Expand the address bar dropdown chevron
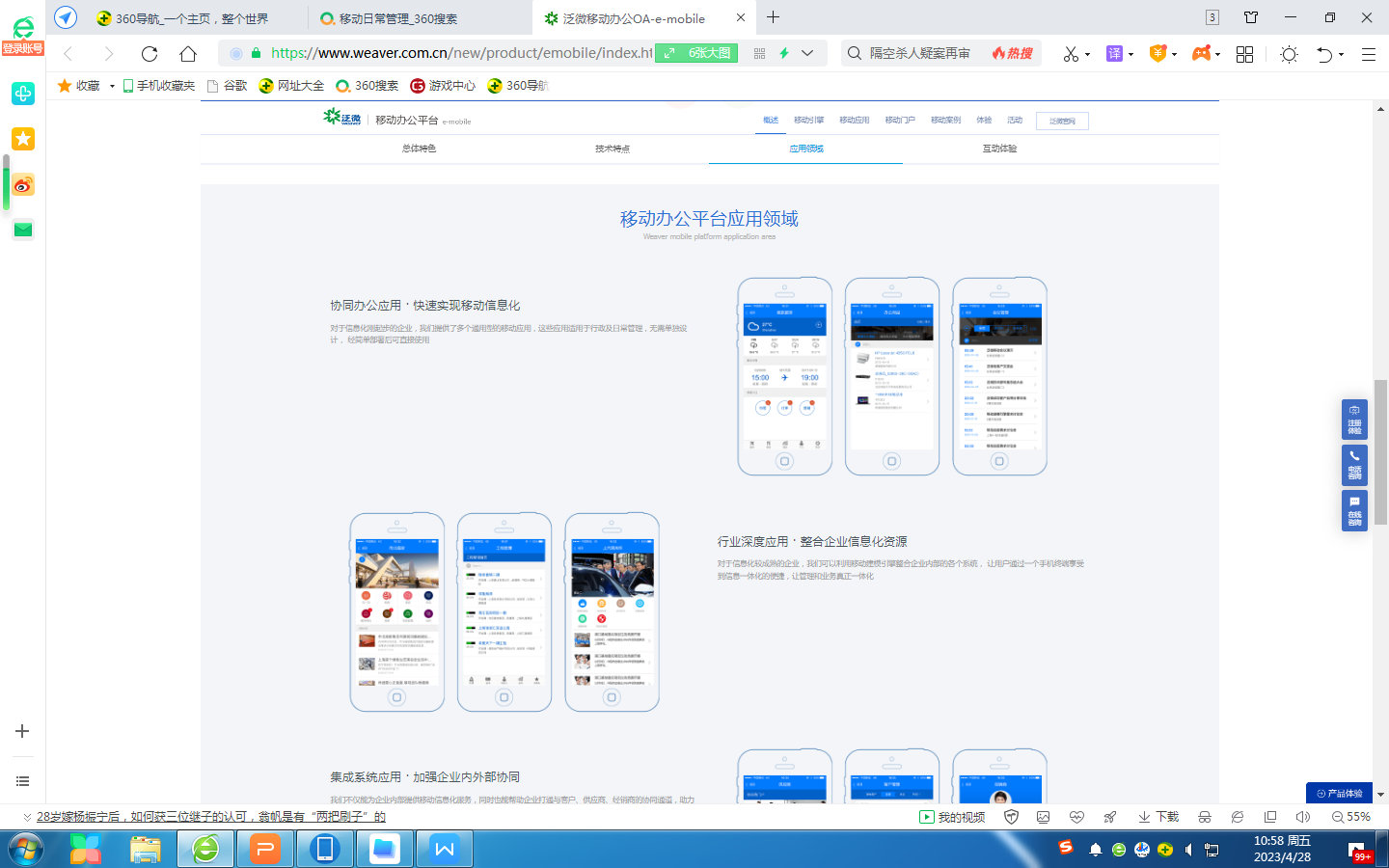Image resolution: width=1389 pixels, height=868 pixels. pyautogui.click(x=807, y=53)
